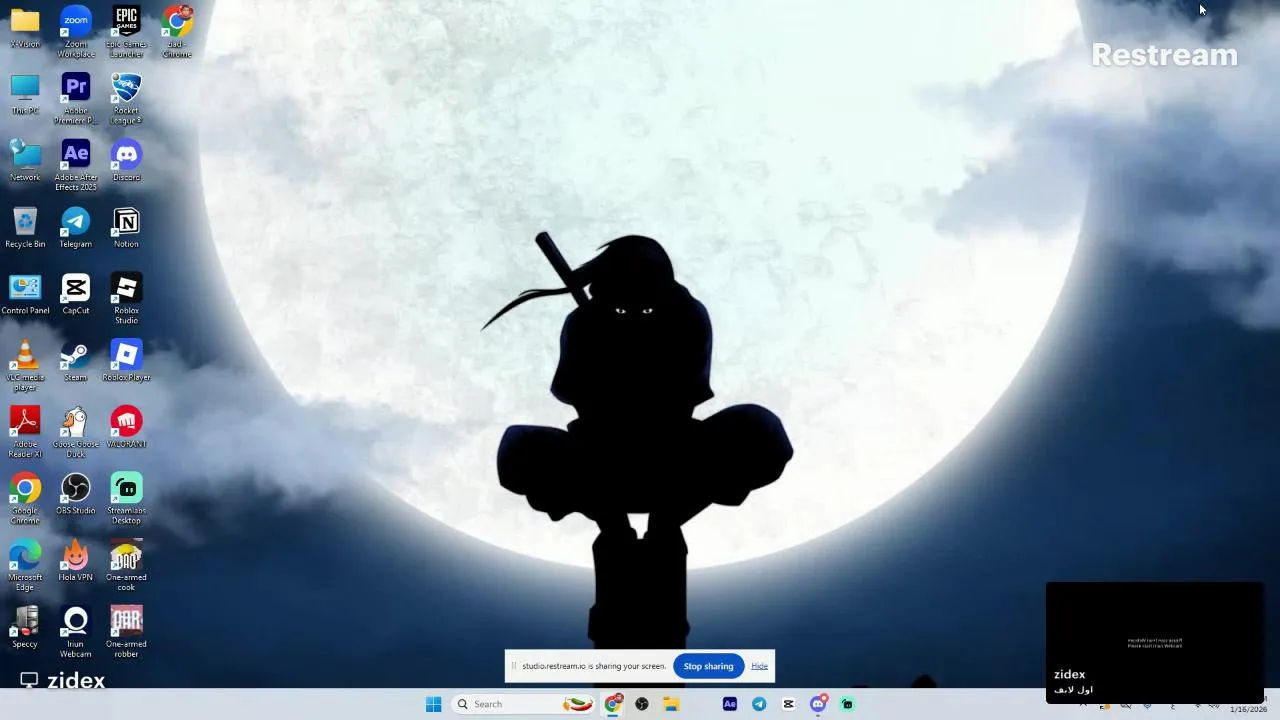The image size is (1280, 720).
Task: Select the Adobe Reader XI desktop shortcut
Action: click(25, 432)
